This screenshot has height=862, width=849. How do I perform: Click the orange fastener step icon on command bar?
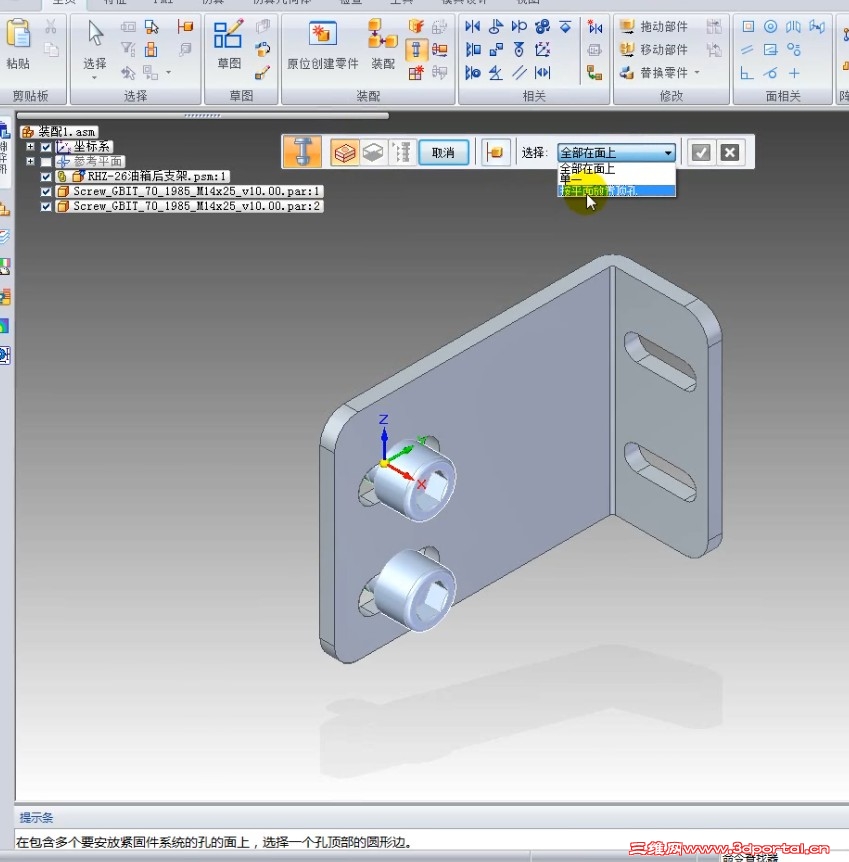pyautogui.click(x=302, y=152)
